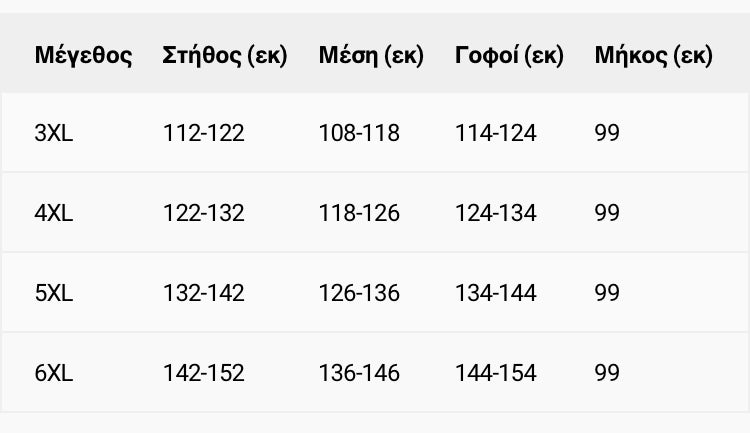The width and height of the screenshot is (750, 433).
Task: Select hips value 134-144
Action: [x=495, y=293]
